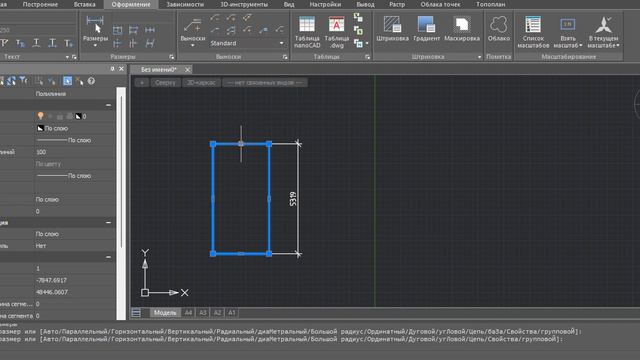The height and width of the screenshot is (360, 640).
Task: Switch to the A4 layout tab
Action: click(188, 313)
